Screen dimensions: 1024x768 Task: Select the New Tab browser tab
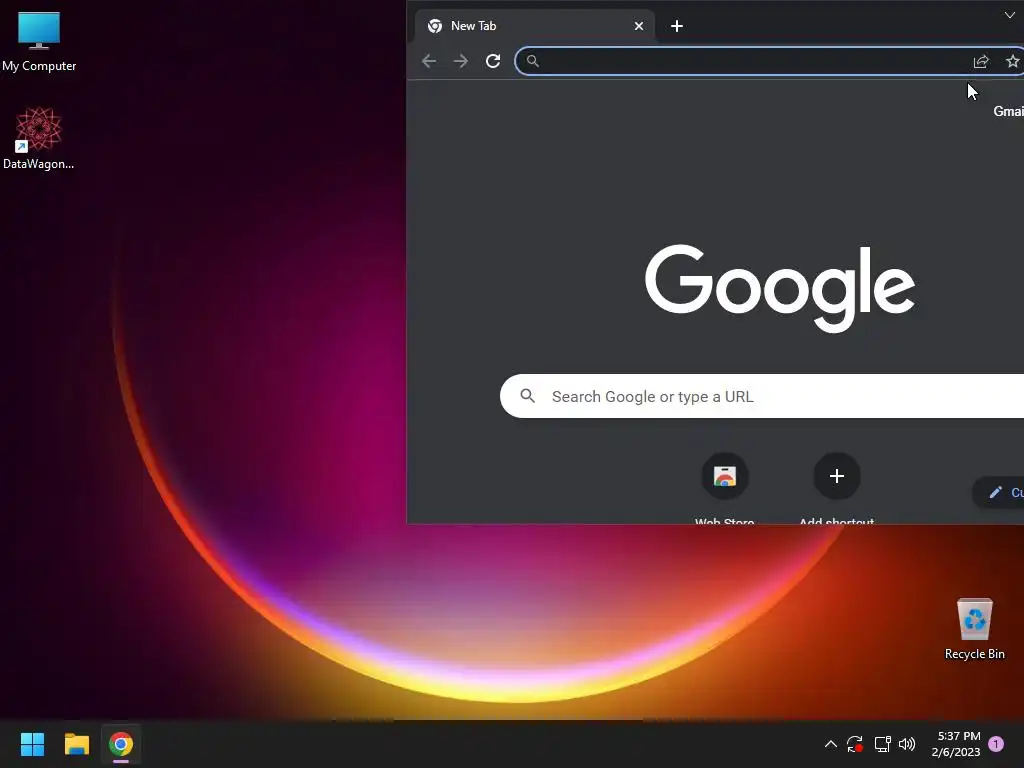[x=536, y=26]
